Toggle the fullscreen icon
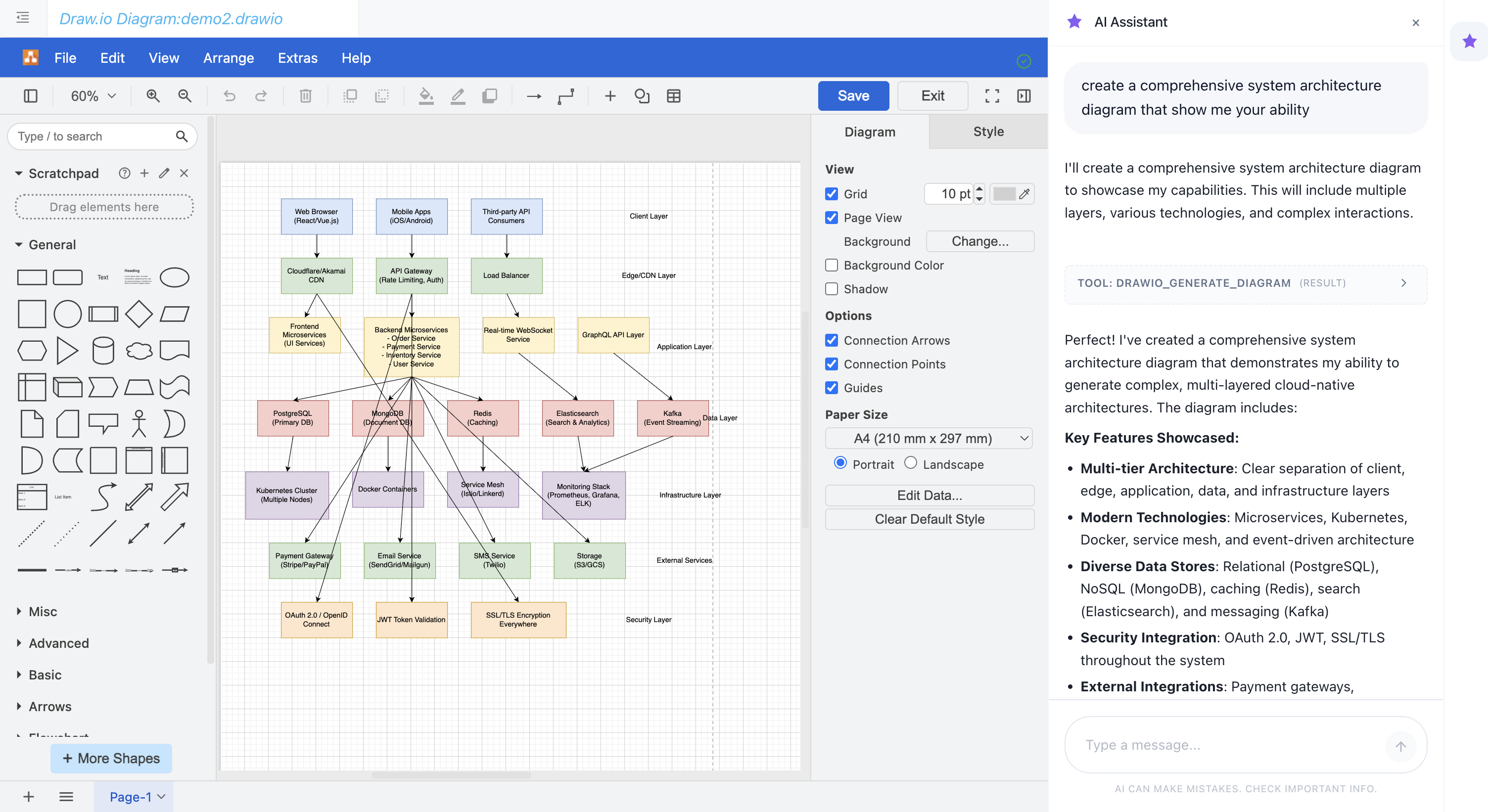 (992, 96)
